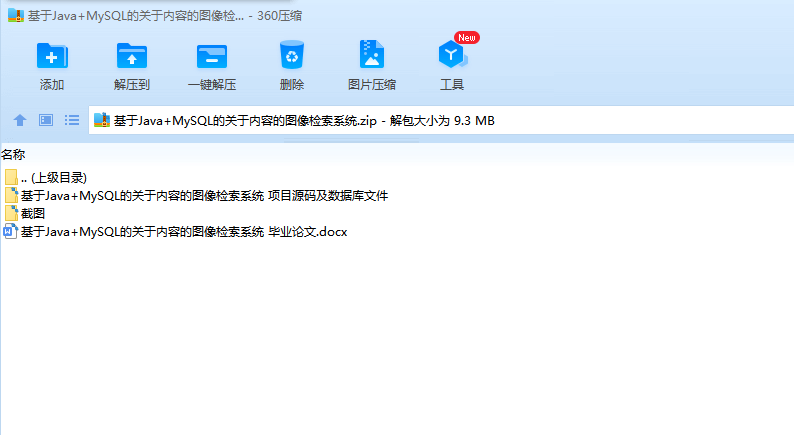The width and height of the screenshot is (794, 435).
Task: Click the window title text '360压缩'
Action: click(279, 16)
